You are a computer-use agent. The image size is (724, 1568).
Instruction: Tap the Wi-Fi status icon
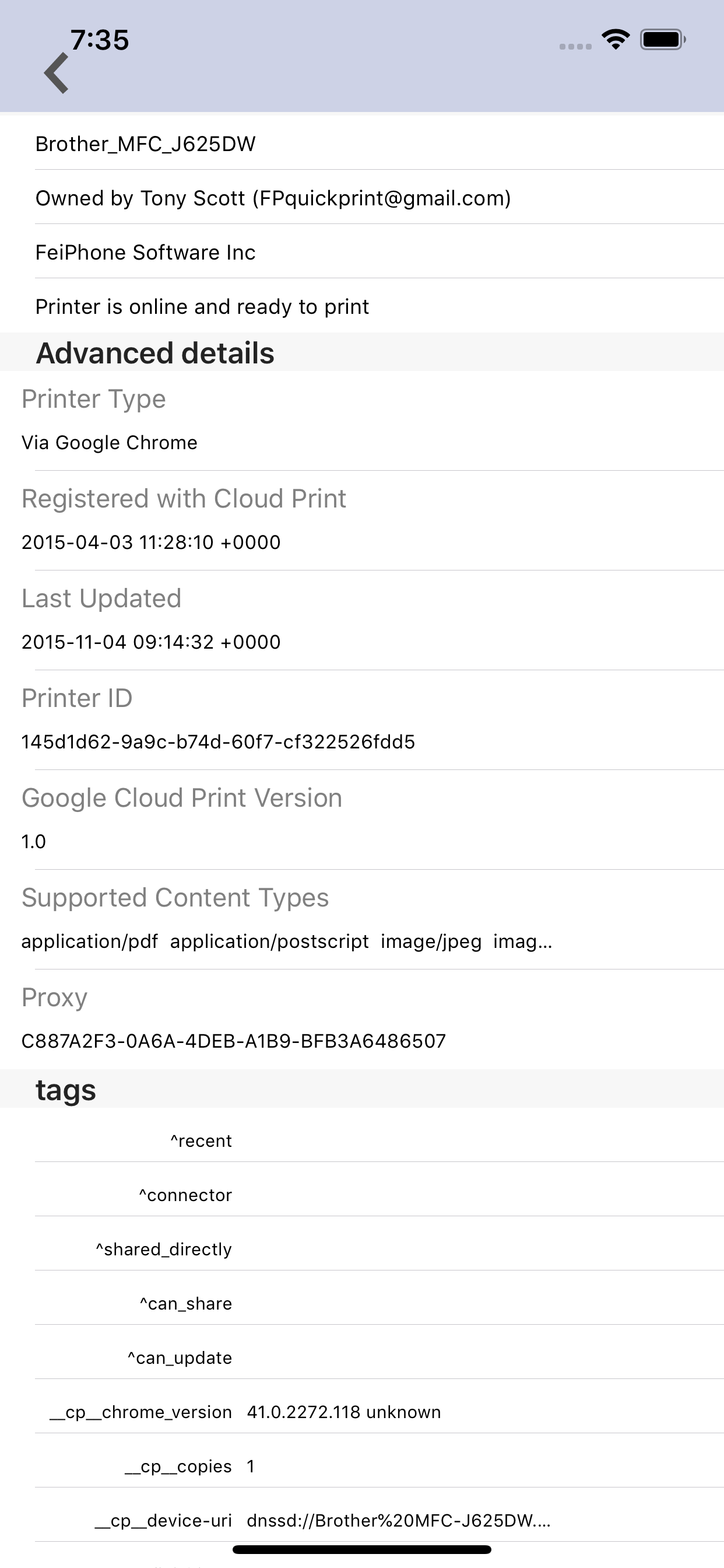(614, 39)
